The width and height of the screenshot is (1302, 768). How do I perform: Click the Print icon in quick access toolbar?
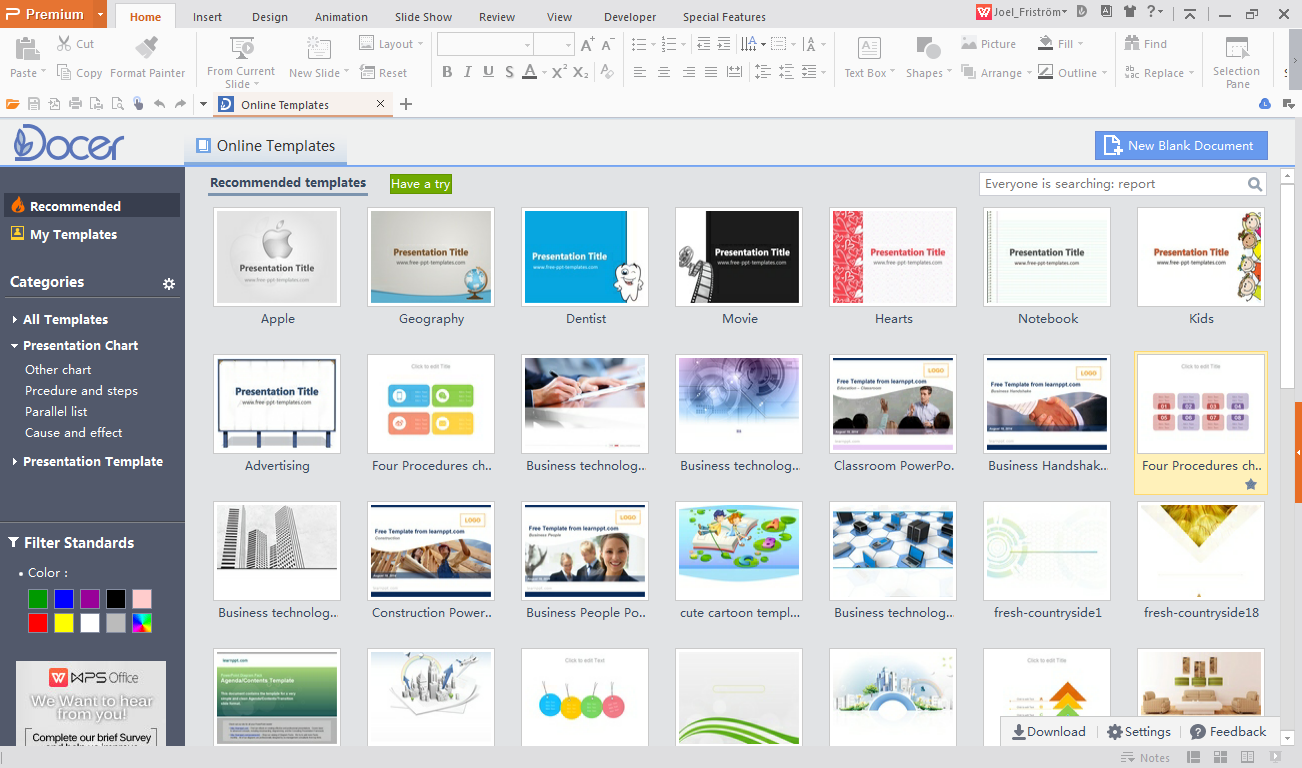click(x=74, y=103)
